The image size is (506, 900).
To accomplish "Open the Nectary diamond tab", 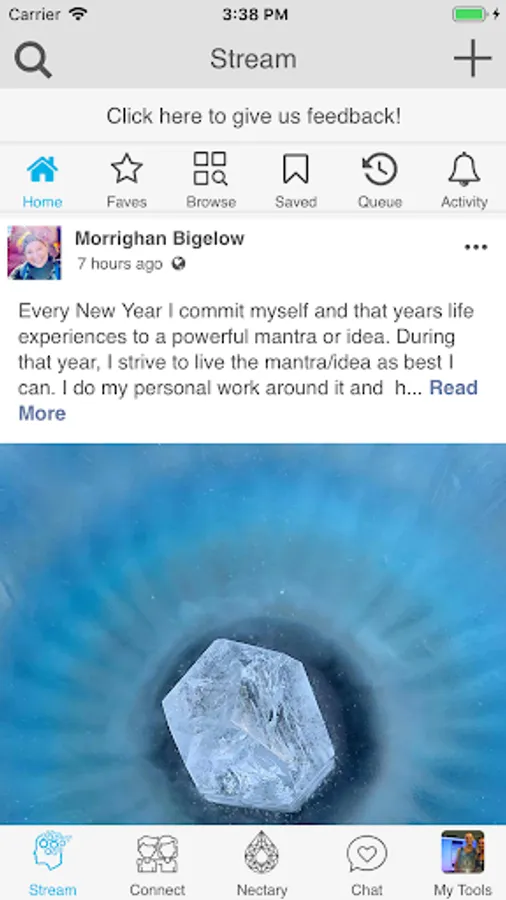I will tap(262, 863).
